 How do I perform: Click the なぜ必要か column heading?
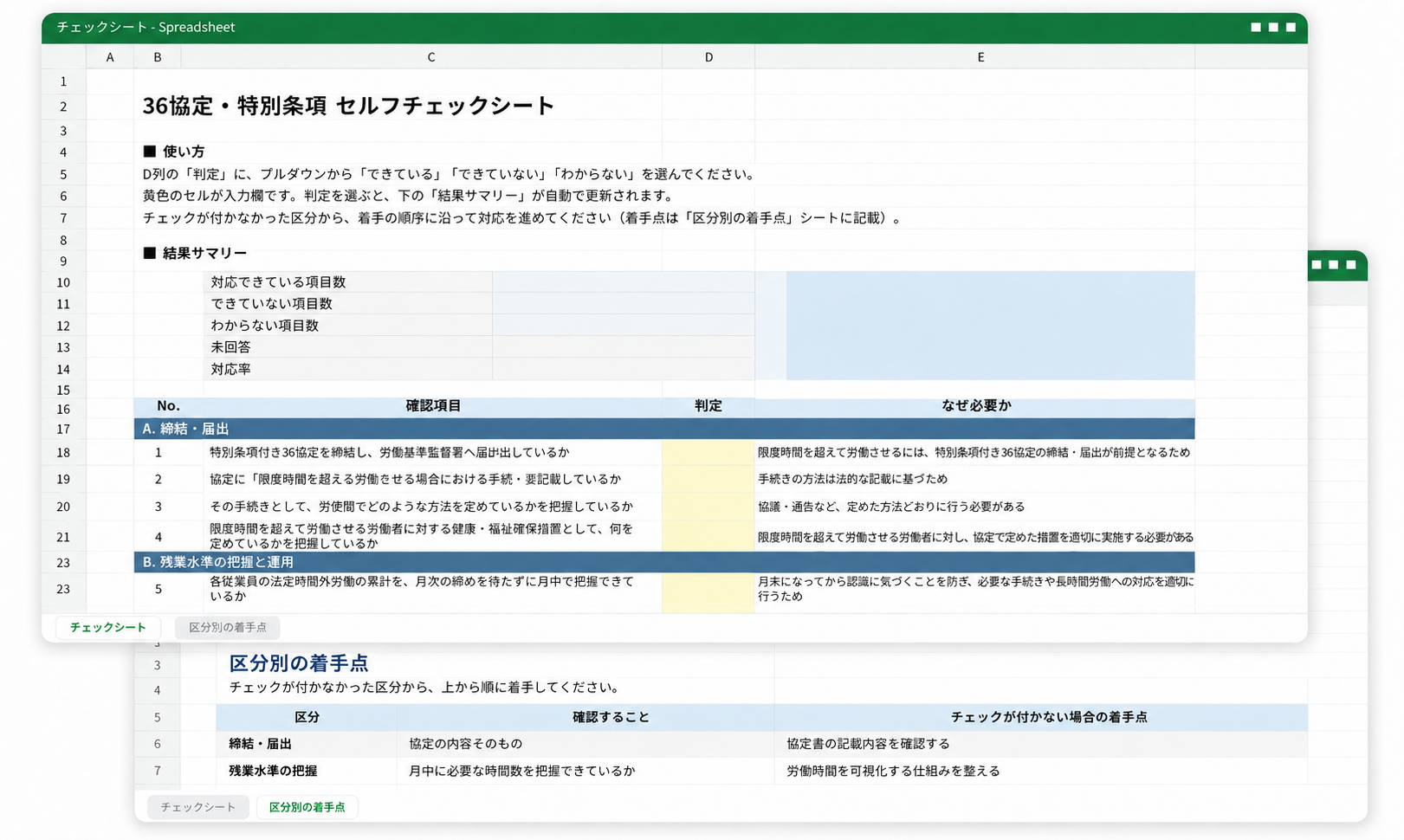point(976,405)
